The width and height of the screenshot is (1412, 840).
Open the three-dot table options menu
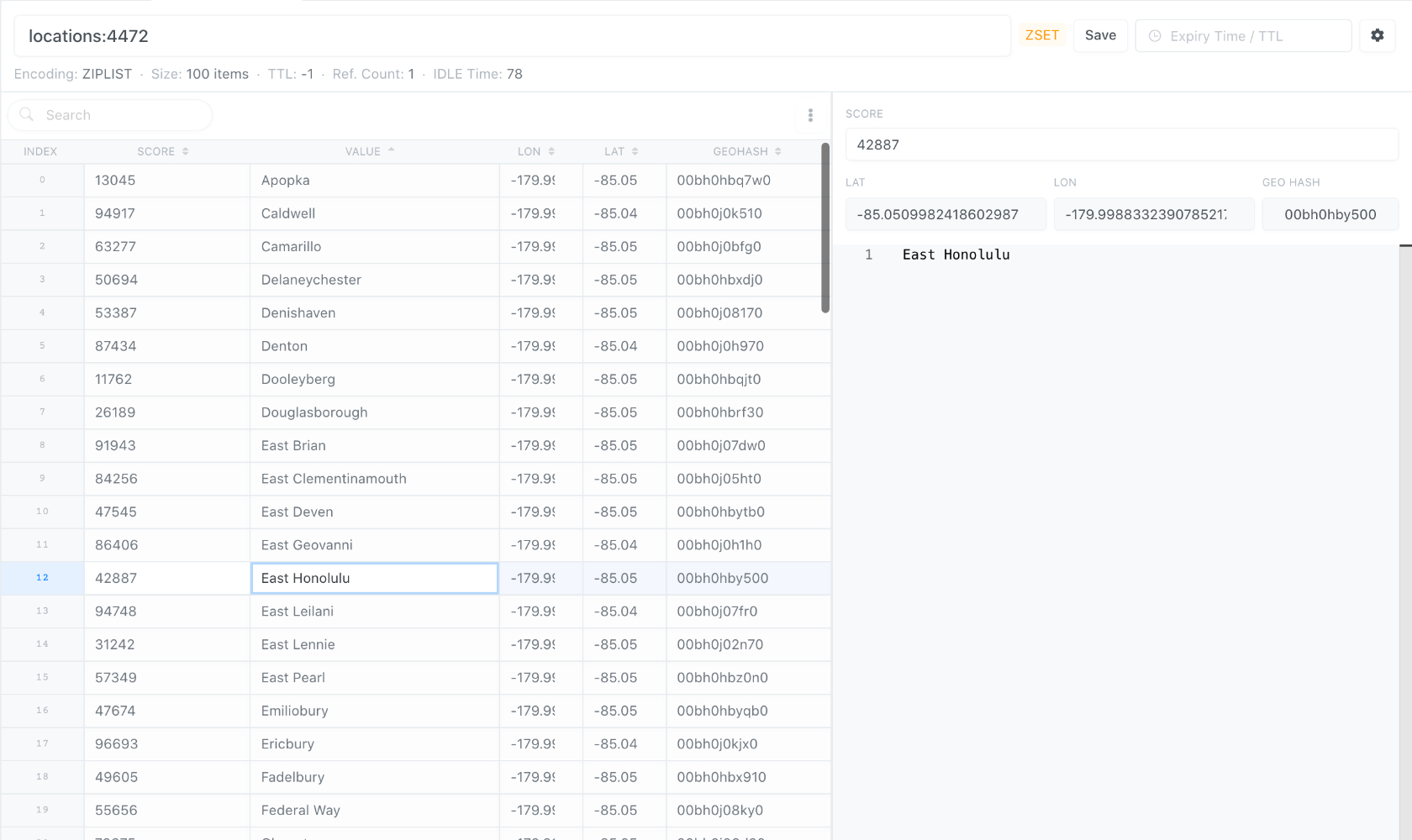(x=810, y=115)
